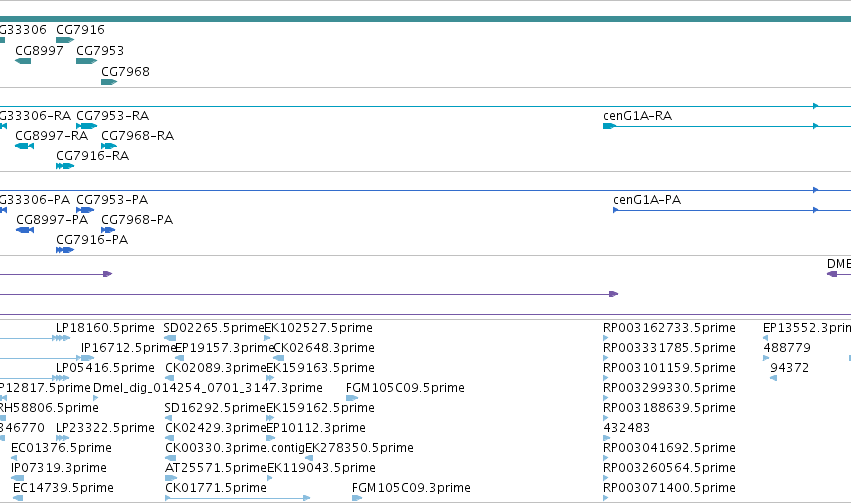Select EST LP23322.5prime

(x=105, y=428)
